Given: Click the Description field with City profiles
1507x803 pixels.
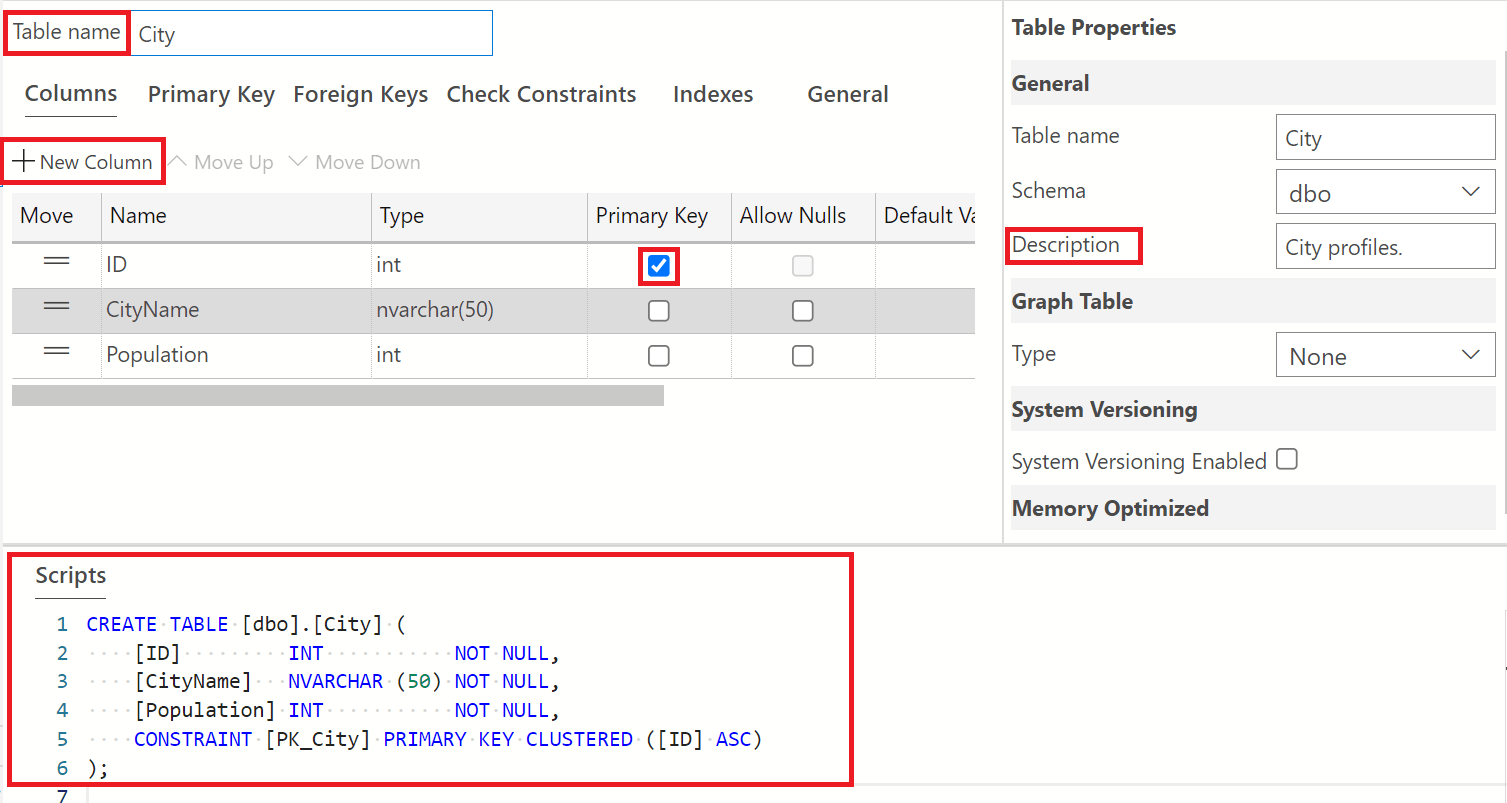Looking at the screenshot, I should (1385, 246).
